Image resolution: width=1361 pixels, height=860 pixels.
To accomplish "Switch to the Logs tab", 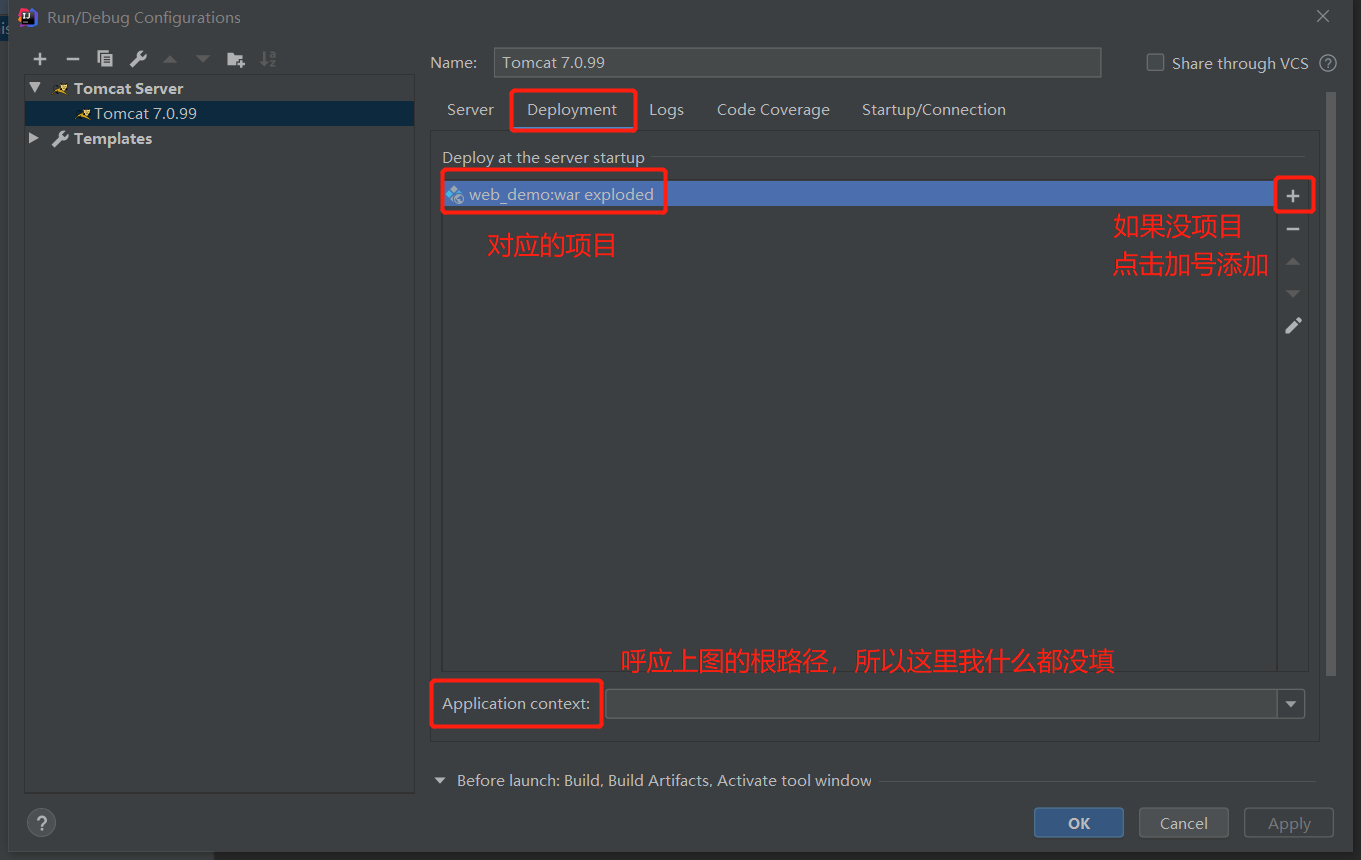I will coord(666,110).
